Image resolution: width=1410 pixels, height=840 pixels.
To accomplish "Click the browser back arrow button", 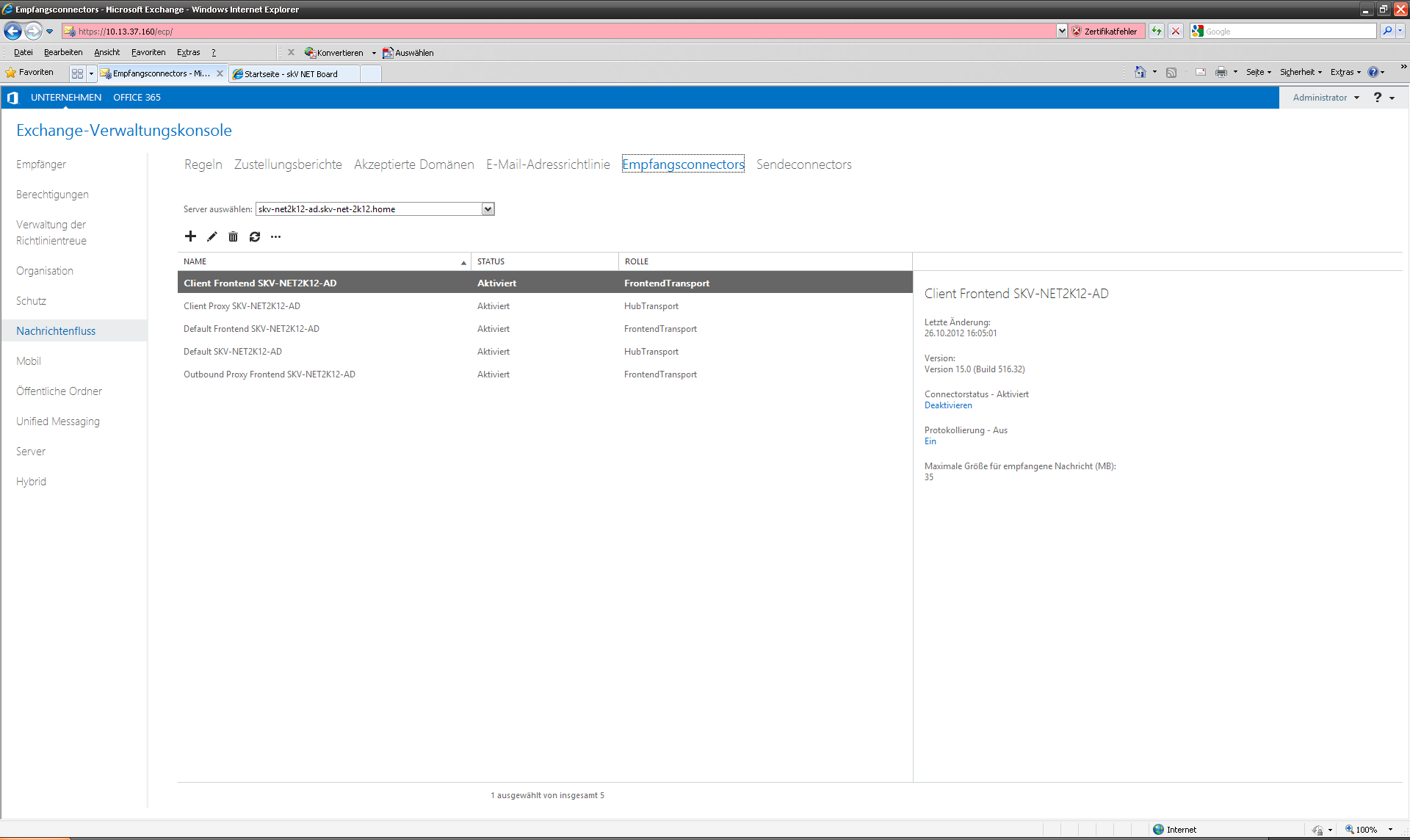I will click(x=12, y=31).
